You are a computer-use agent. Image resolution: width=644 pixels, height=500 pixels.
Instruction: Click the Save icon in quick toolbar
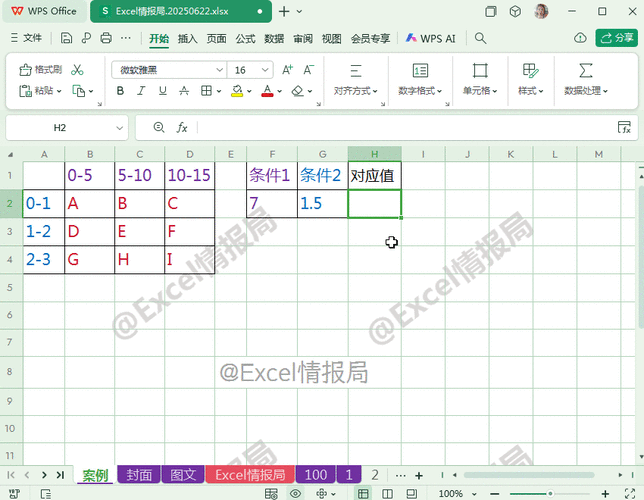click(x=66, y=38)
